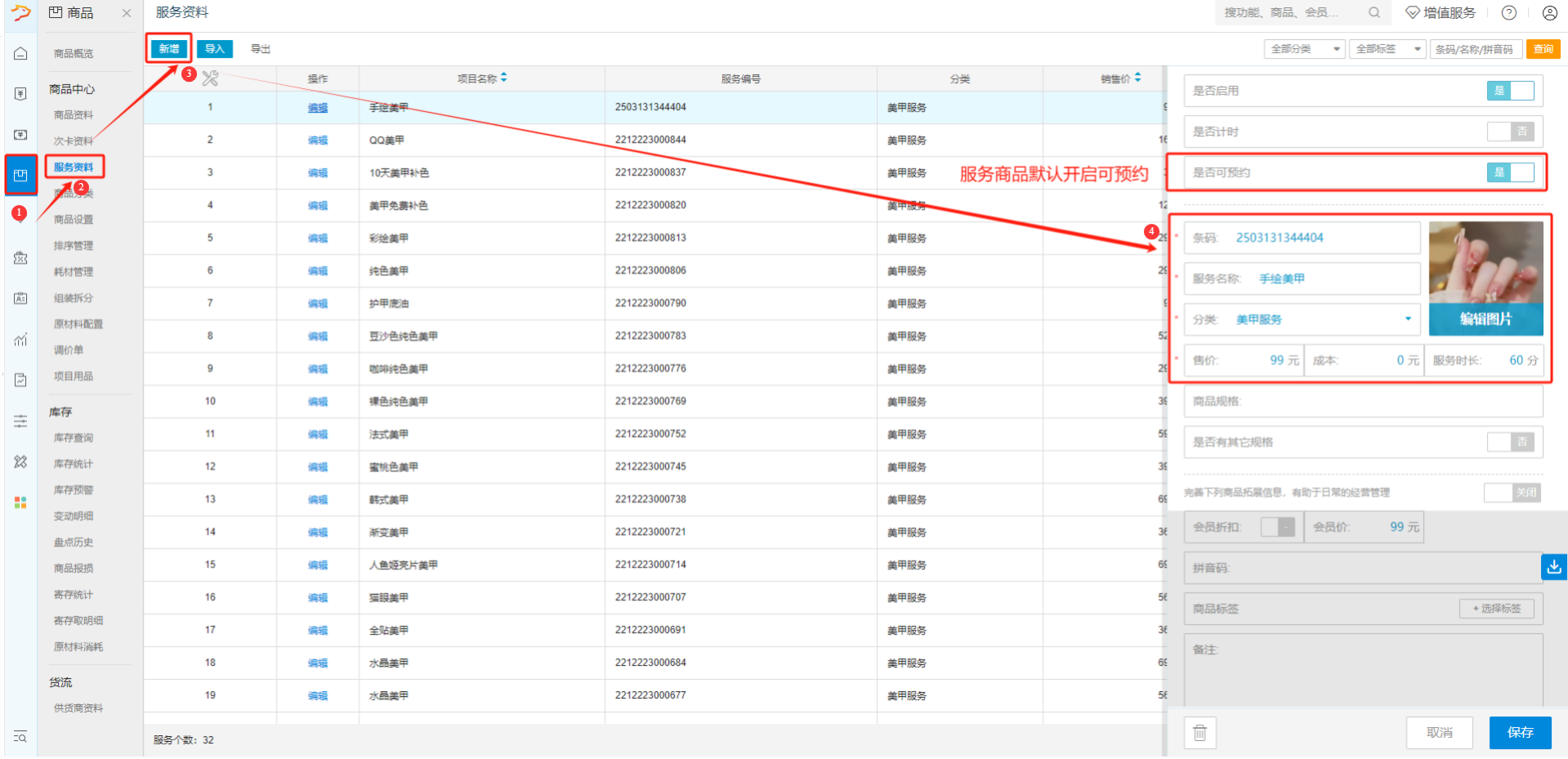Click the wrench column settings icon
This screenshot has height=759, width=1568.
tap(210, 78)
